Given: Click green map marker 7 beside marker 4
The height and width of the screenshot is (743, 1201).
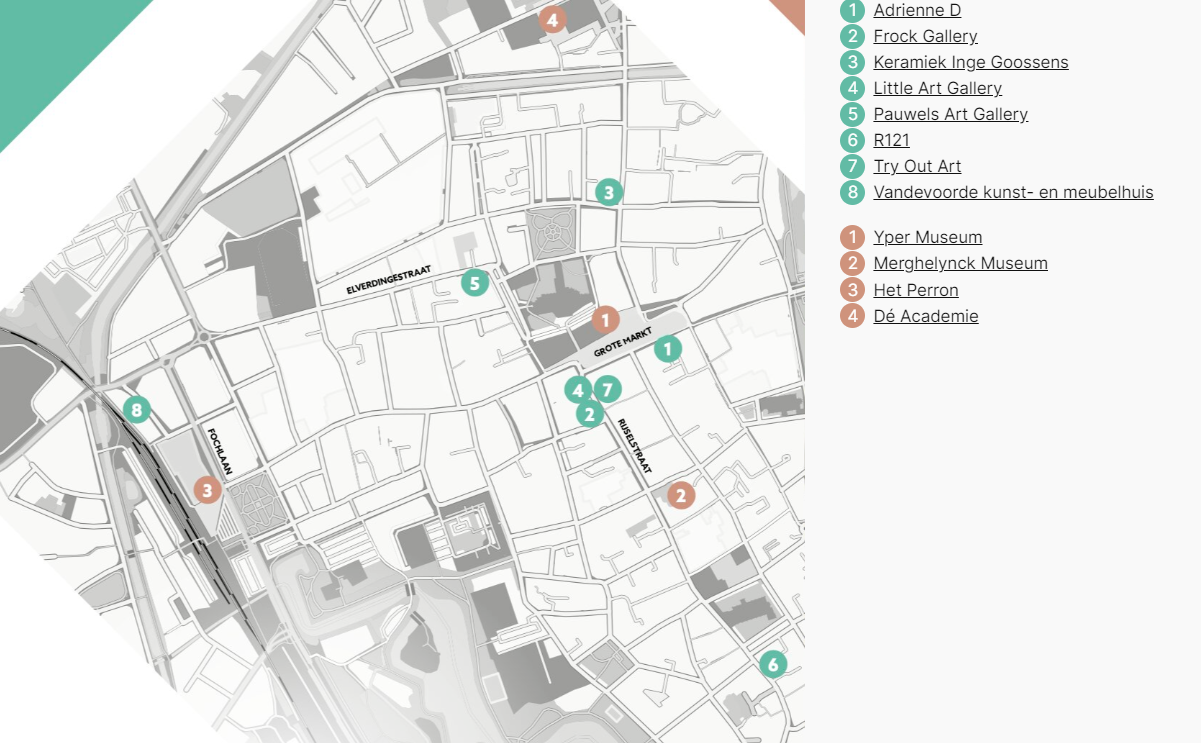Looking at the screenshot, I should coord(608,389).
